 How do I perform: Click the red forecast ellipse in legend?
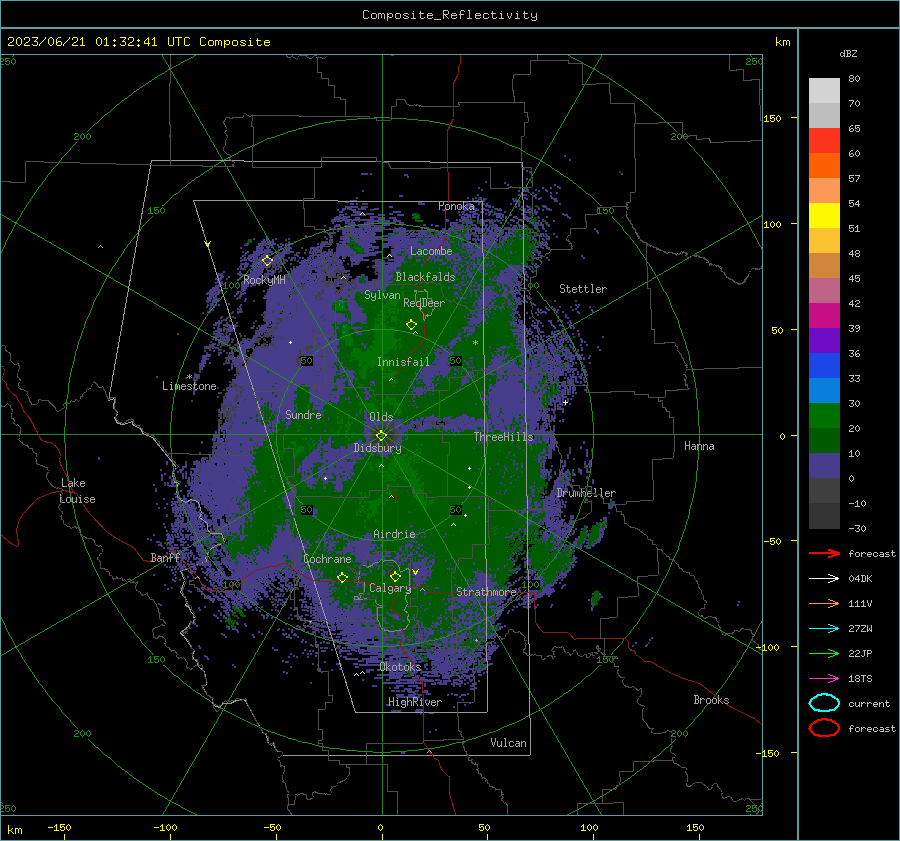pos(824,728)
